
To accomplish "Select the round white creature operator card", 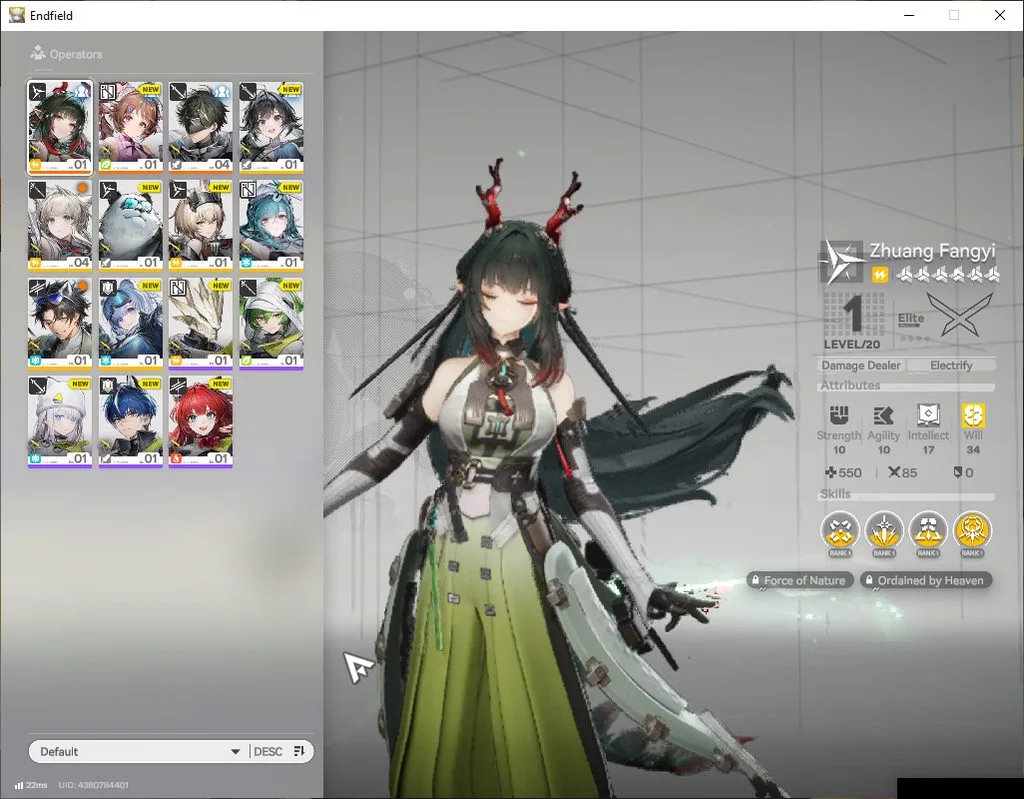I will pos(131,225).
